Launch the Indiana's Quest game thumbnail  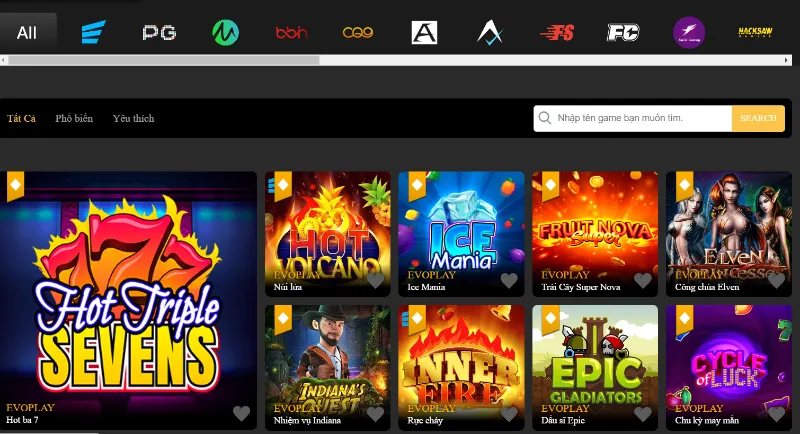point(326,358)
